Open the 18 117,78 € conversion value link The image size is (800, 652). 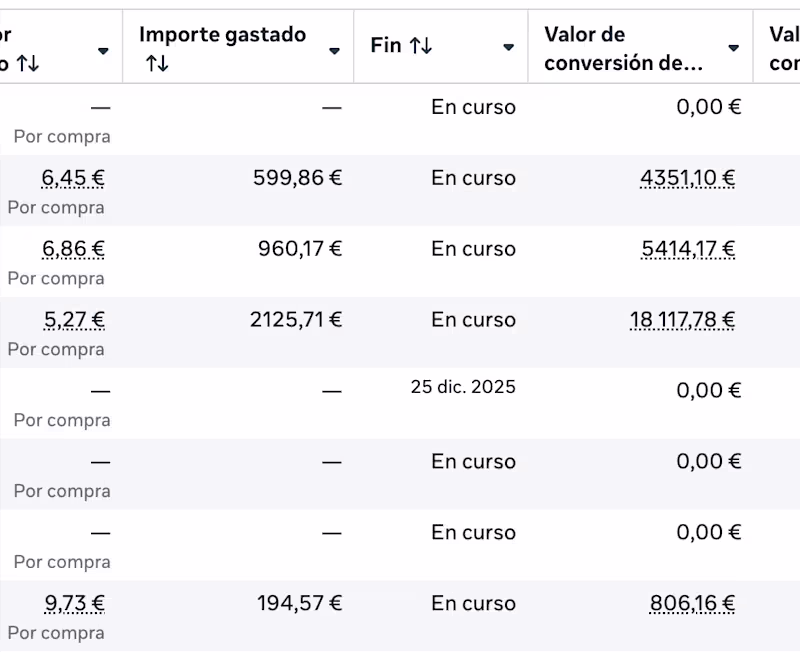point(682,319)
